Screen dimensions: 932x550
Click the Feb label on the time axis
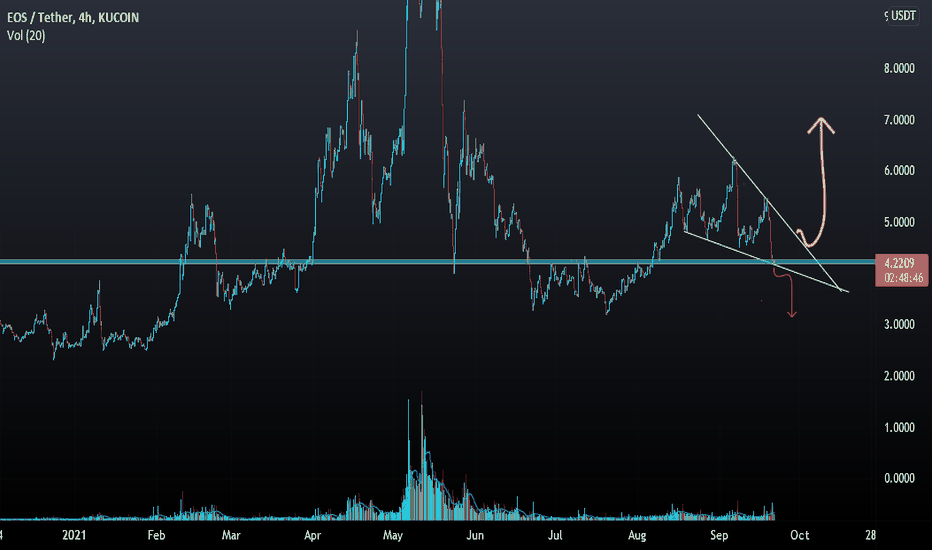click(156, 535)
